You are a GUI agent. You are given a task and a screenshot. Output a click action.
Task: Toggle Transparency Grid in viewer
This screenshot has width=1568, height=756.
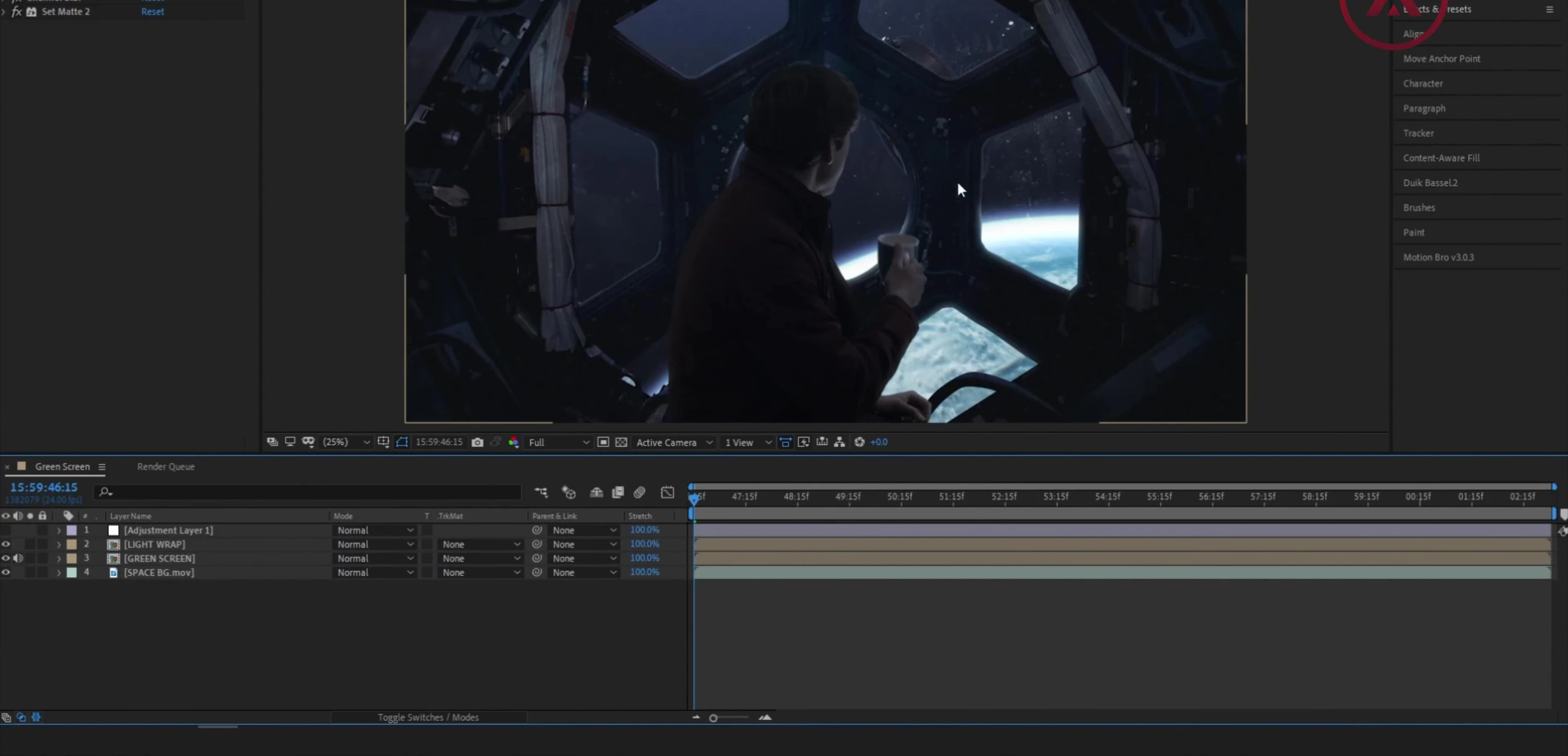click(x=621, y=442)
